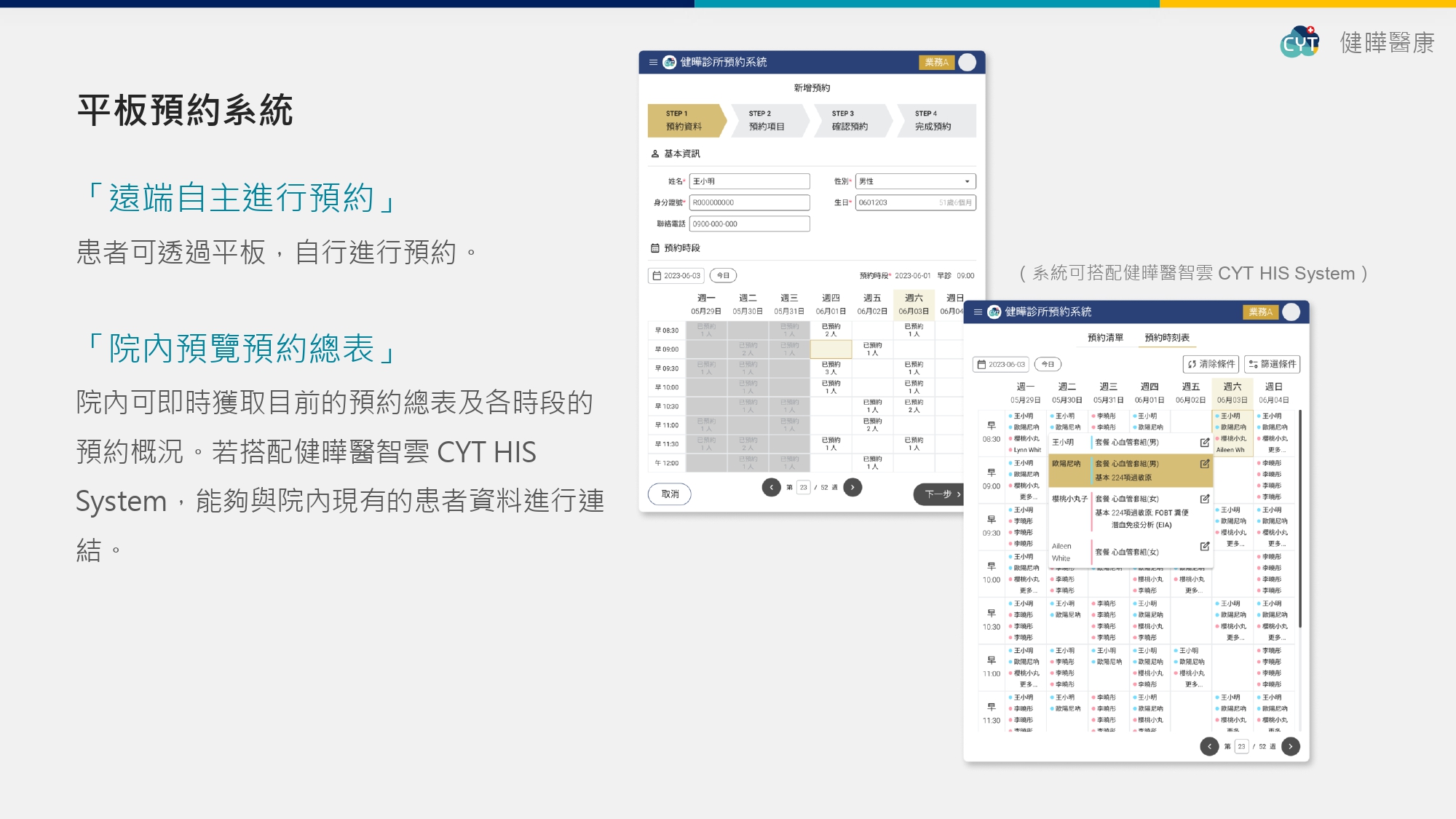The width and height of the screenshot is (1456, 819).
Task: Select 週六 06月03日 column header in the 預約時刻表 window
Action: coord(1232,393)
